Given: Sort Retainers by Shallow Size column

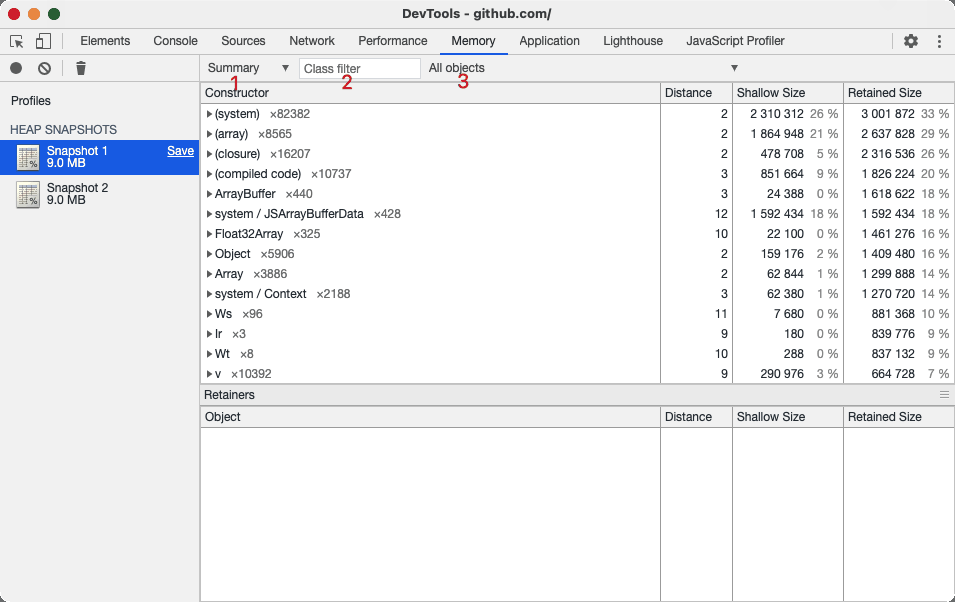Looking at the screenshot, I should (788, 417).
